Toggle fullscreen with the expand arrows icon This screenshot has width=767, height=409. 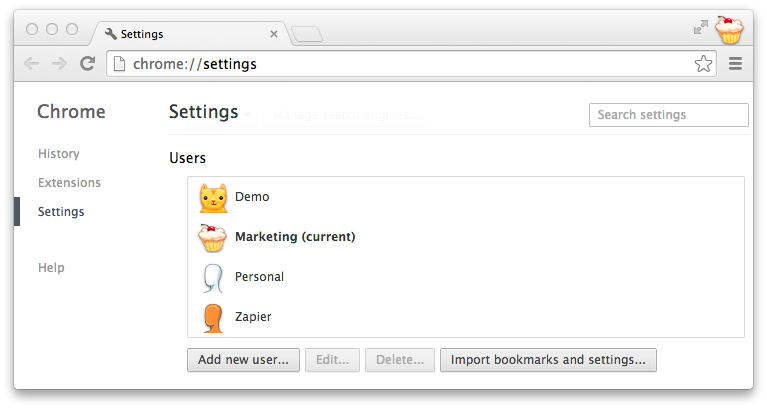[x=700, y=28]
